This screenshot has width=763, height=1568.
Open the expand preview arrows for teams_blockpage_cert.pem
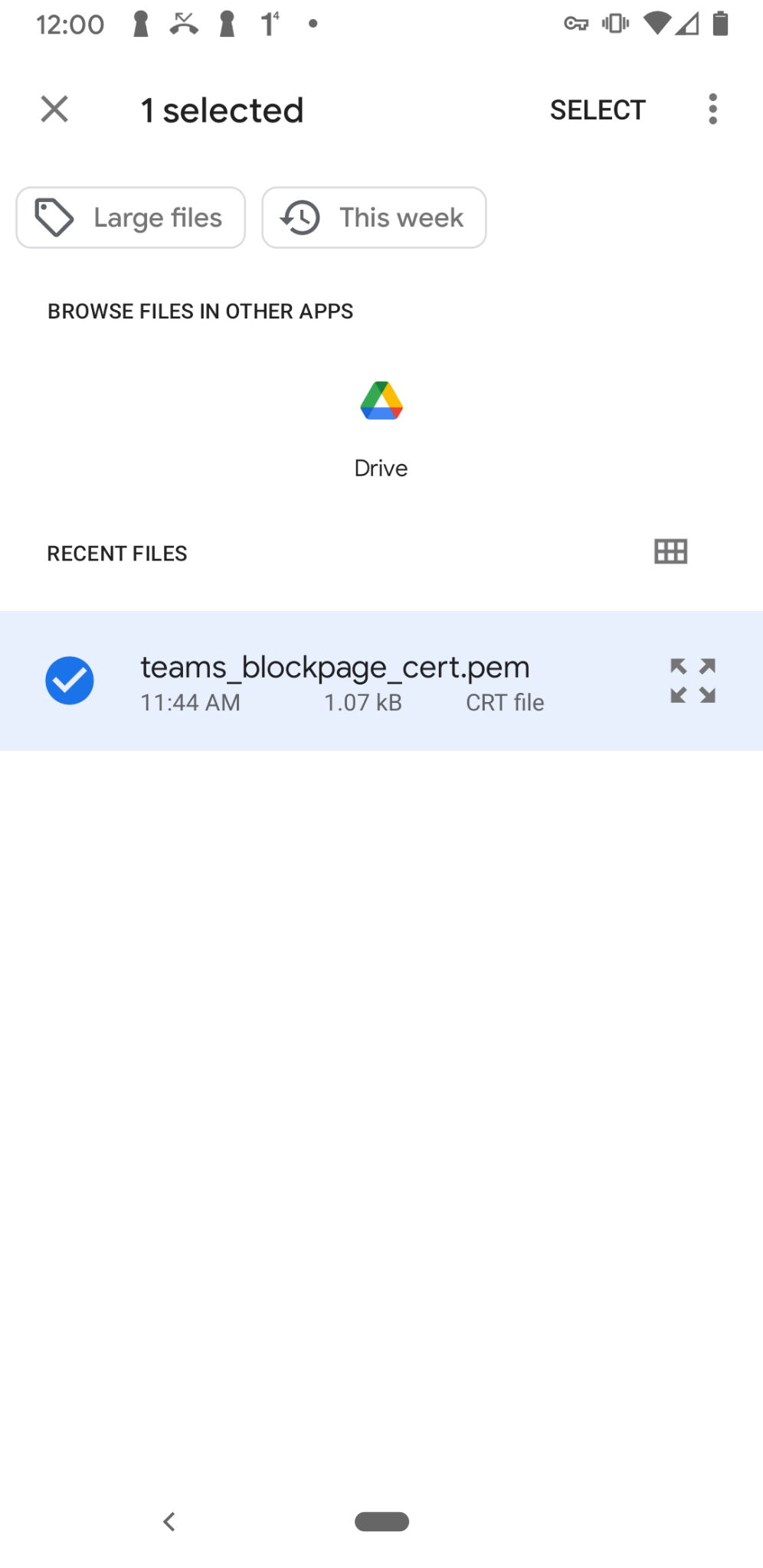tap(692, 680)
